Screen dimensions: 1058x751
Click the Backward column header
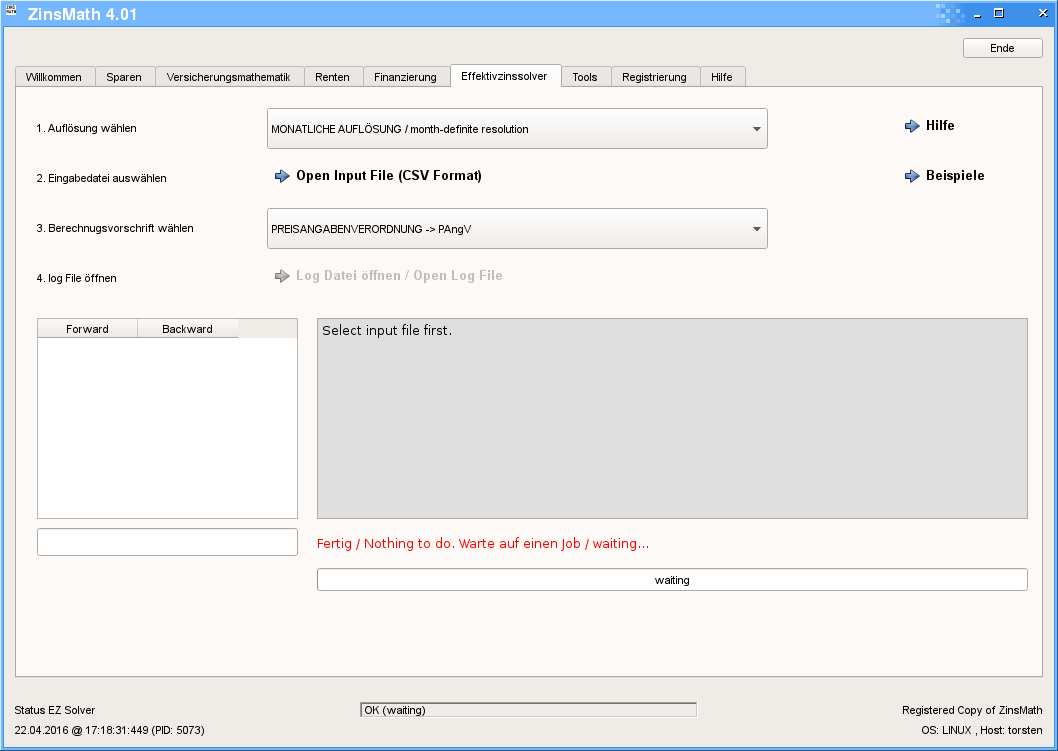click(187, 329)
